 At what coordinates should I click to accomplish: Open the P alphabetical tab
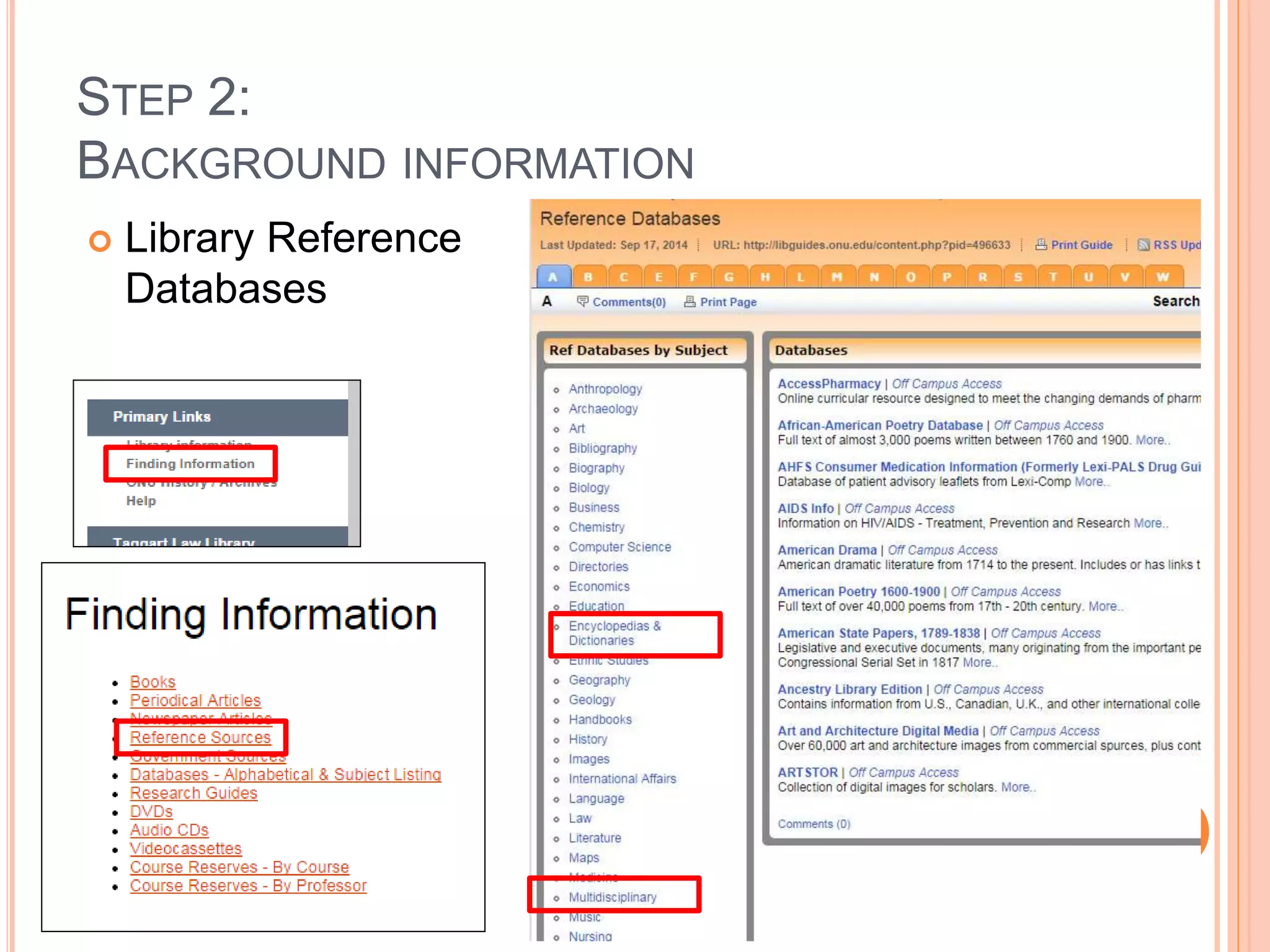point(946,276)
